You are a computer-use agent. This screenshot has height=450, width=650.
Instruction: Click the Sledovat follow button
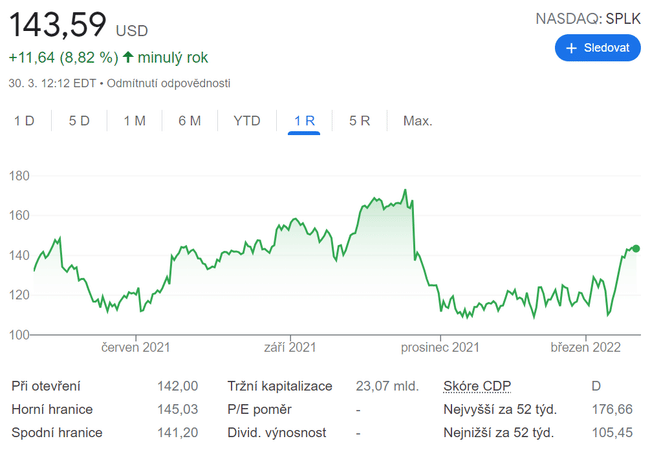(x=597, y=48)
